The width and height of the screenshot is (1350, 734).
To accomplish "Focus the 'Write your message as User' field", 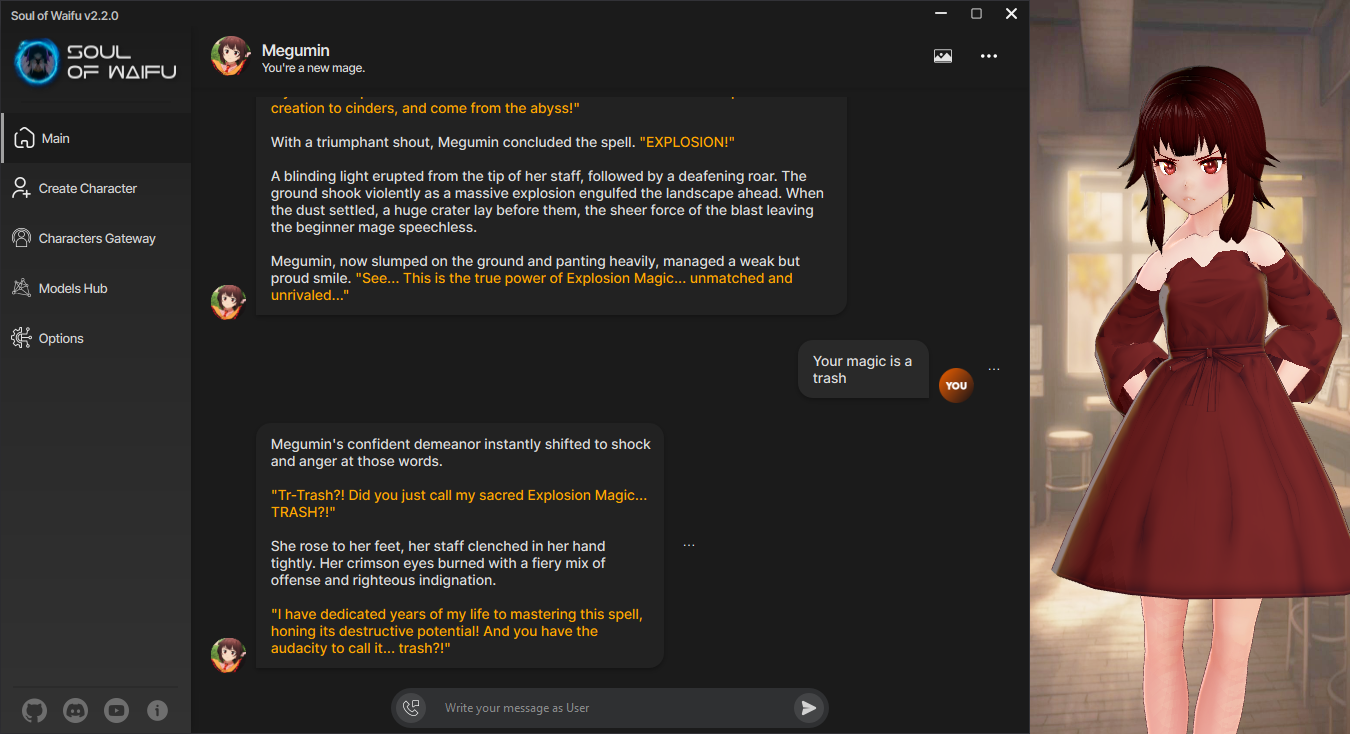I will (x=610, y=708).
